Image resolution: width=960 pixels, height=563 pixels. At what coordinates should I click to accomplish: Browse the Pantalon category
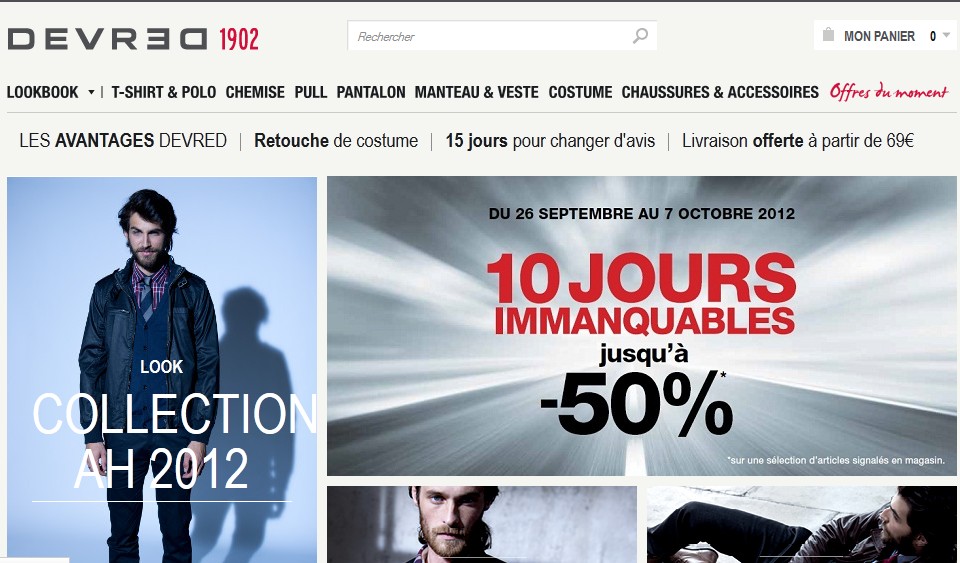pyautogui.click(x=370, y=92)
